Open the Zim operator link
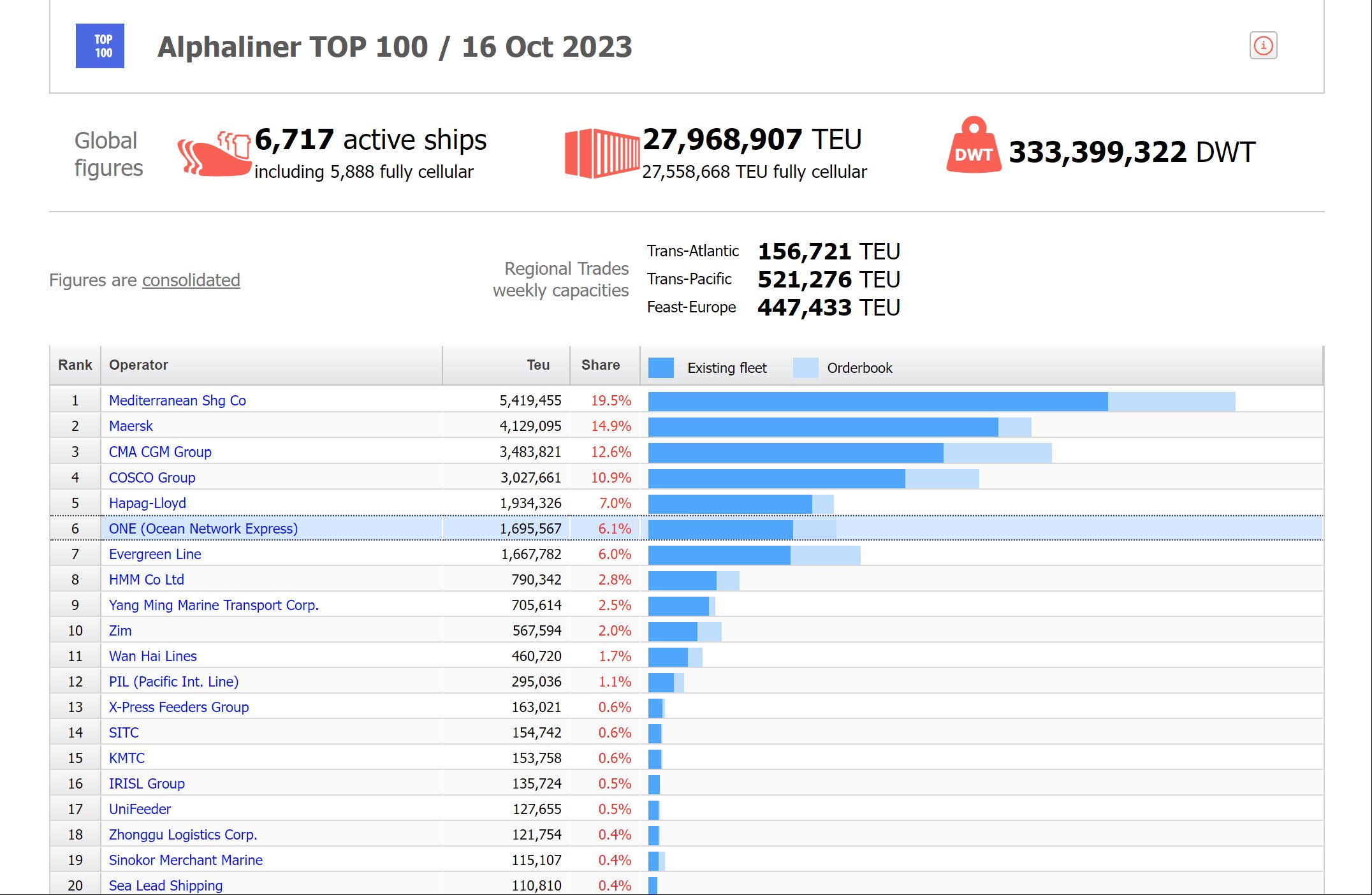The image size is (1372, 895). click(120, 630)
